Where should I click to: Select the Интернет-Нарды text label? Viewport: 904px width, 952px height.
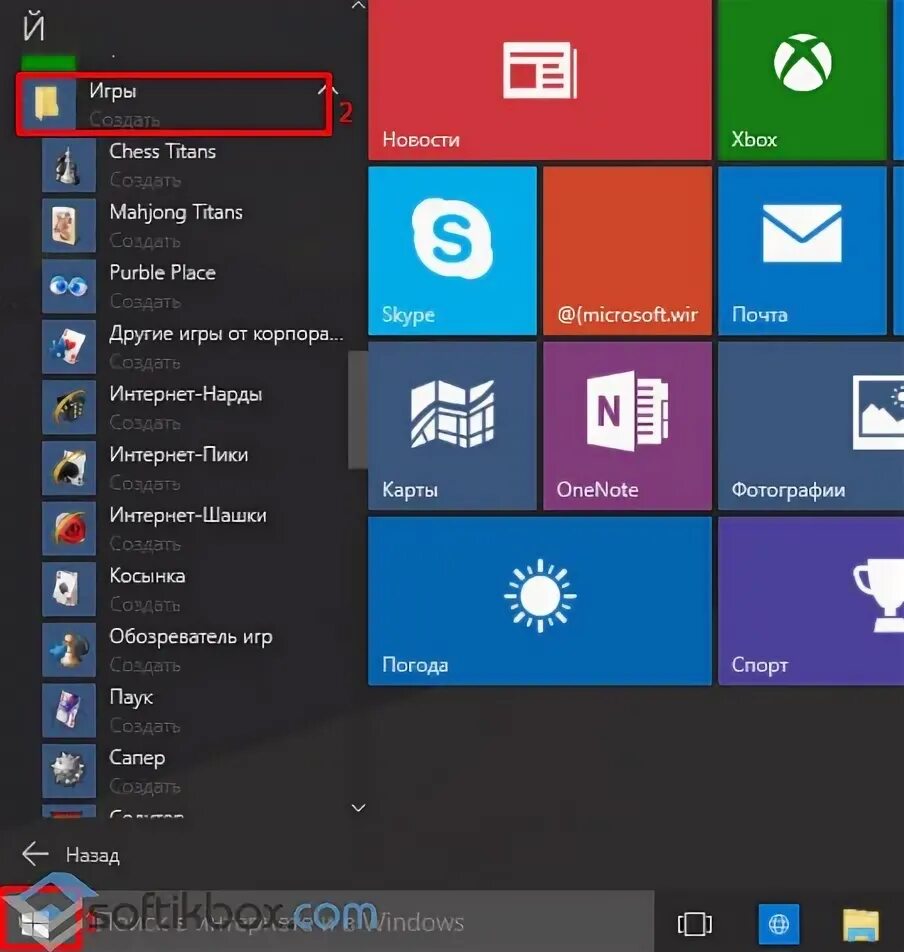(x=186, y=394)
